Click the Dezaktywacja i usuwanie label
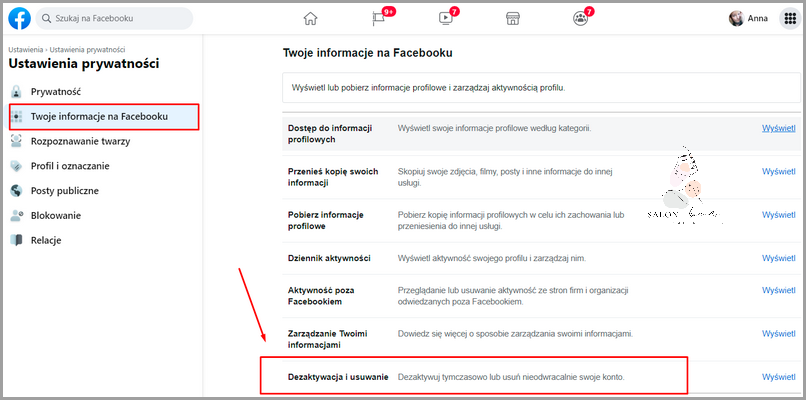The height and width of the screenshot is (400, 806). tap(338, 377)
